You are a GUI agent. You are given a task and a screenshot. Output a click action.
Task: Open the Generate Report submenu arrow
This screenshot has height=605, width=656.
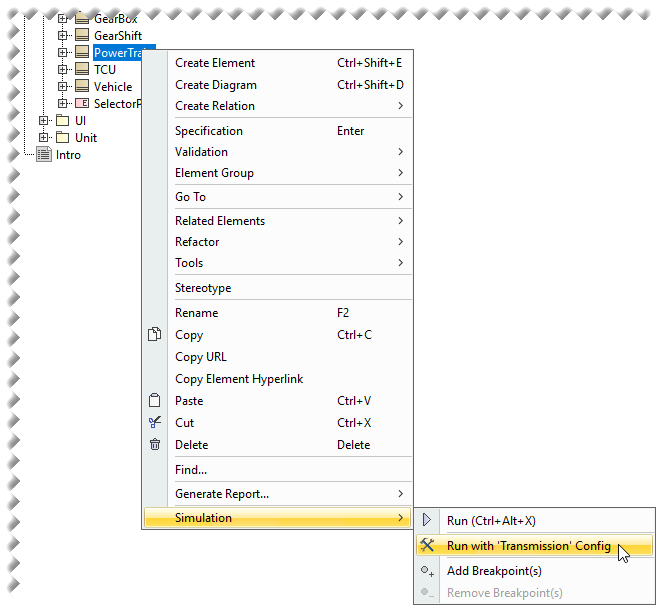tap(400, 493)
